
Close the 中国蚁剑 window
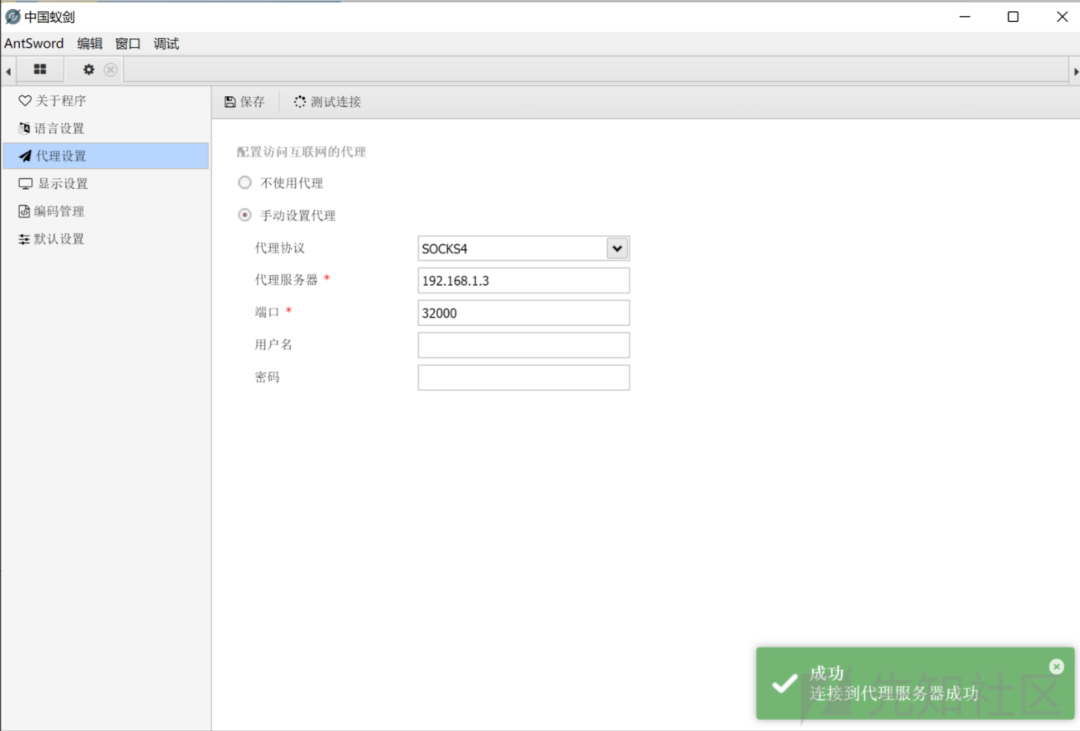coord(1062,17)
